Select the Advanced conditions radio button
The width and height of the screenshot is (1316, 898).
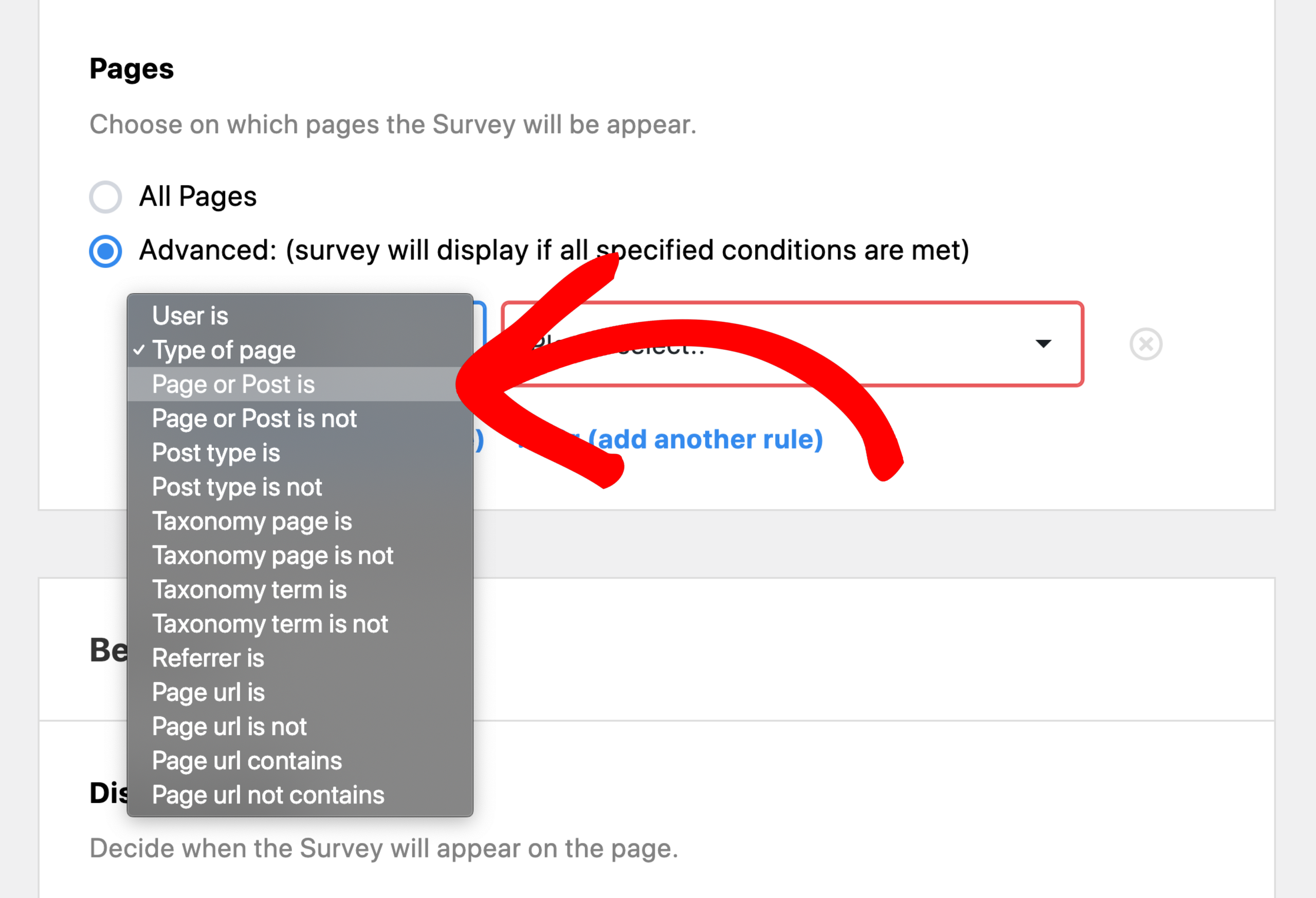point(105,251)
